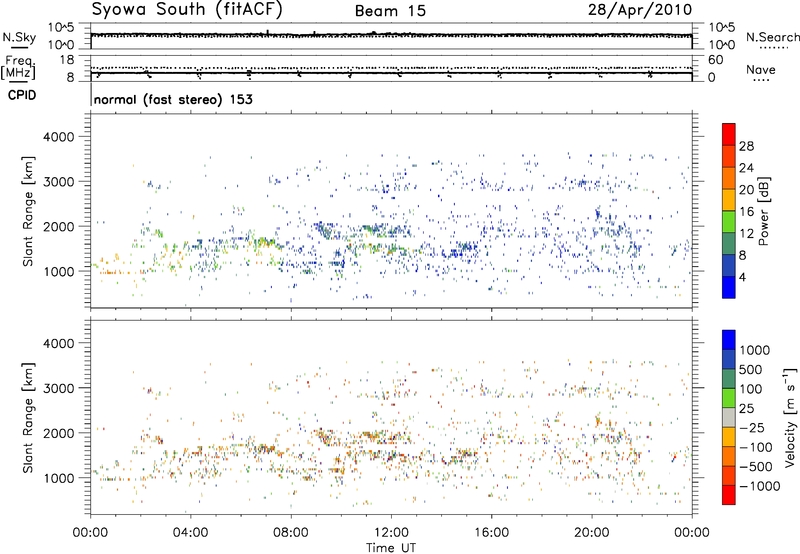Click the noise trace in top panel
The image size is (800, 554).
tap(391, 35)
